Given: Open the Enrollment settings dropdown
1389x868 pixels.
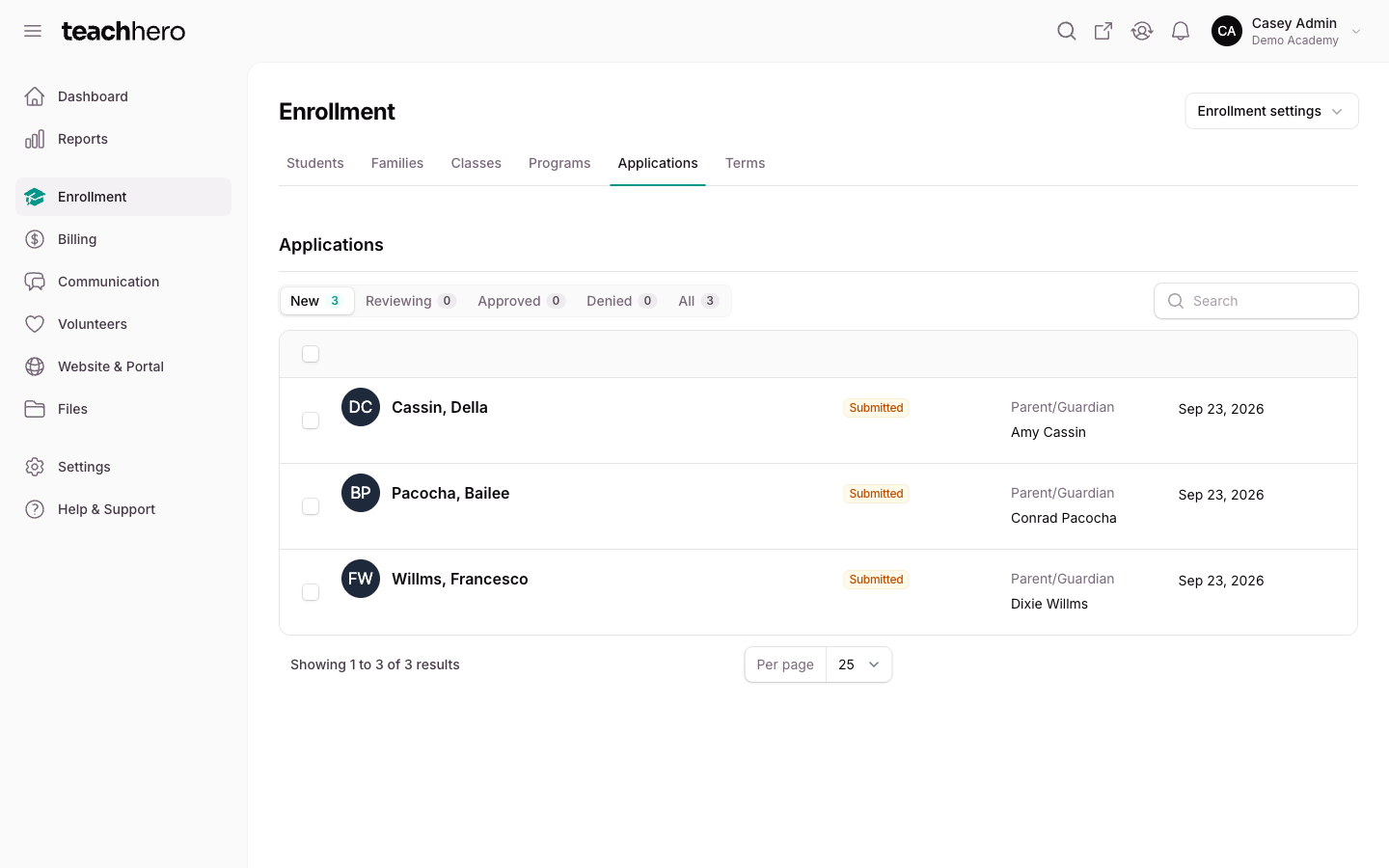Looking at the screenshot, I should [1271, 111].
